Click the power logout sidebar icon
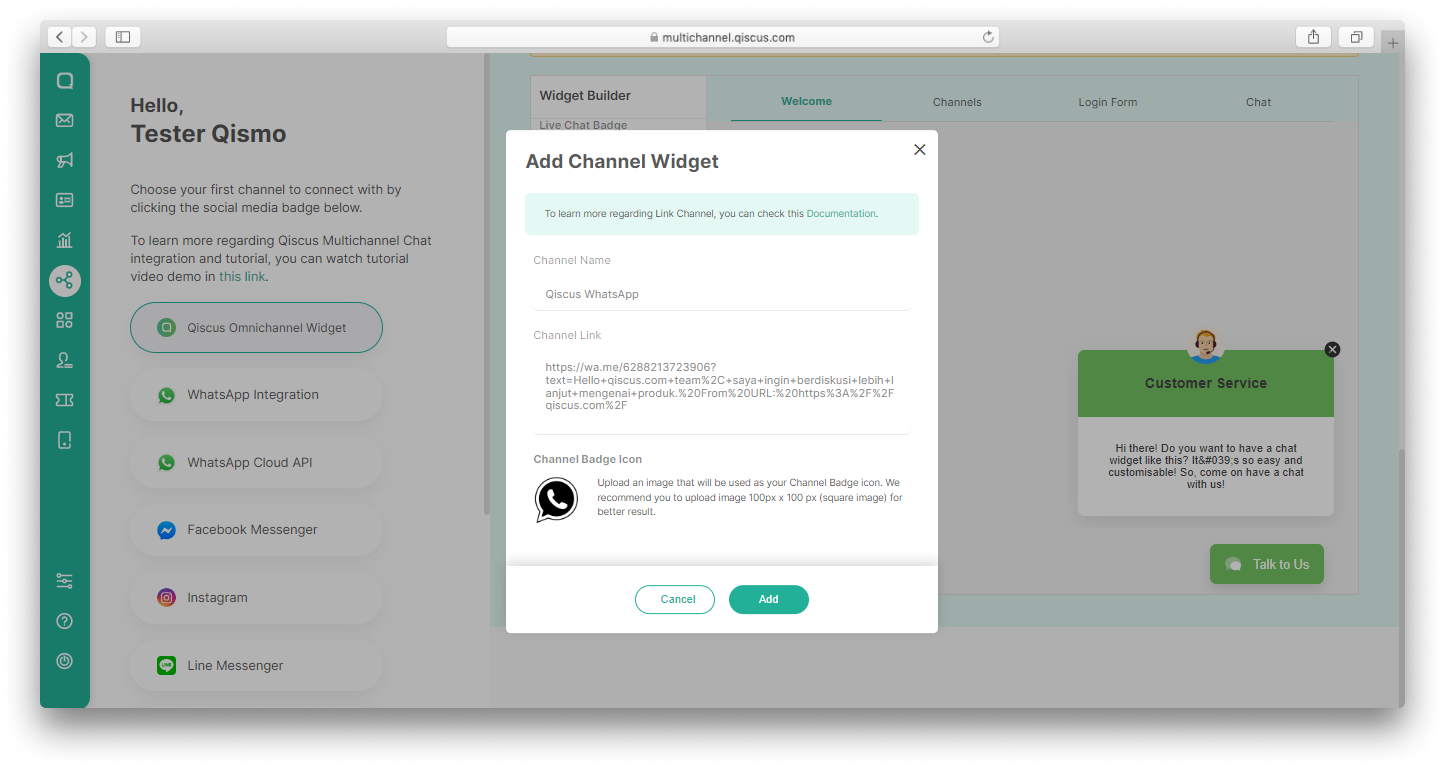 click(x=65, y=661)
